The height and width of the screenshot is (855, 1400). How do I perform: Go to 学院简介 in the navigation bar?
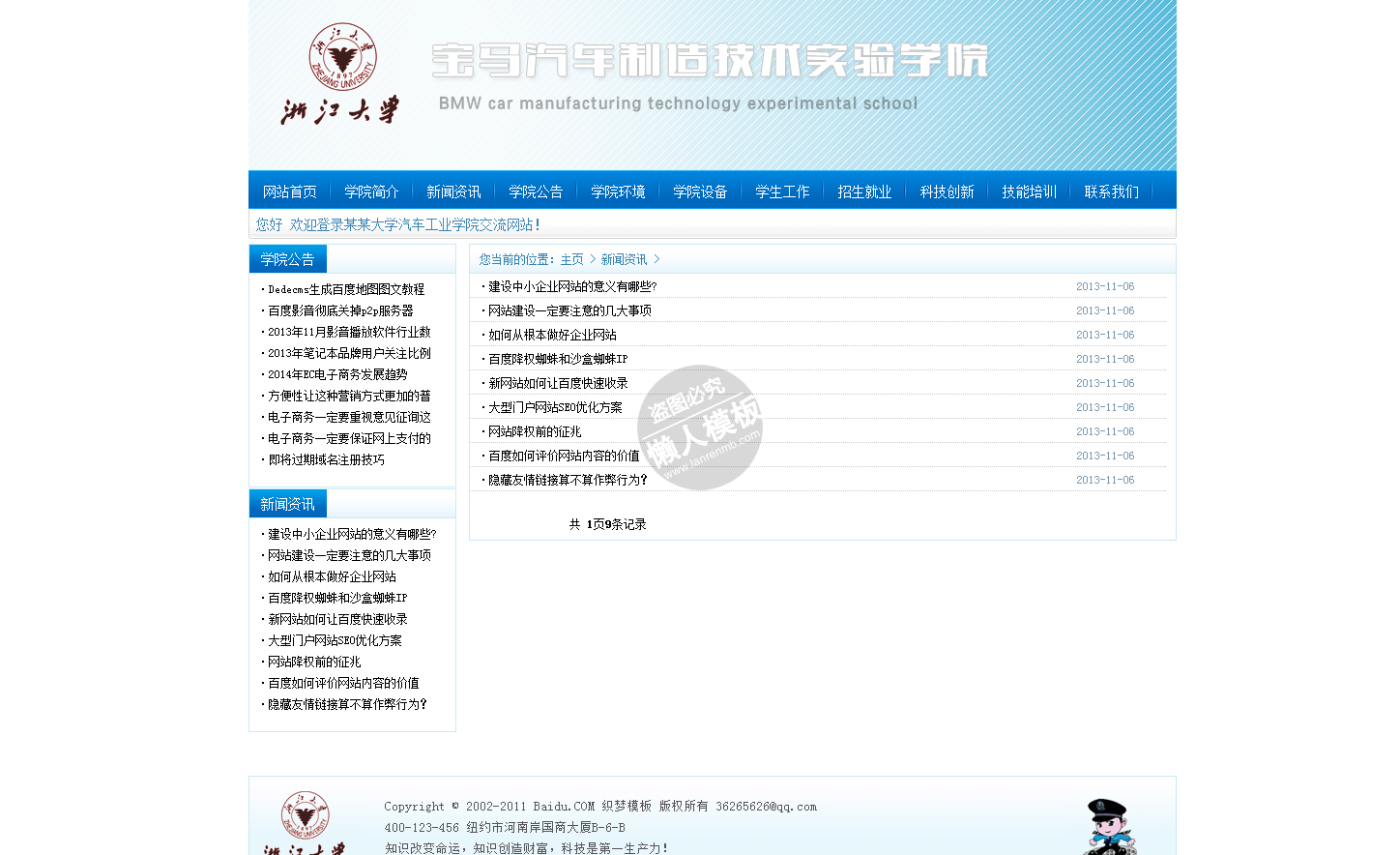371,192
